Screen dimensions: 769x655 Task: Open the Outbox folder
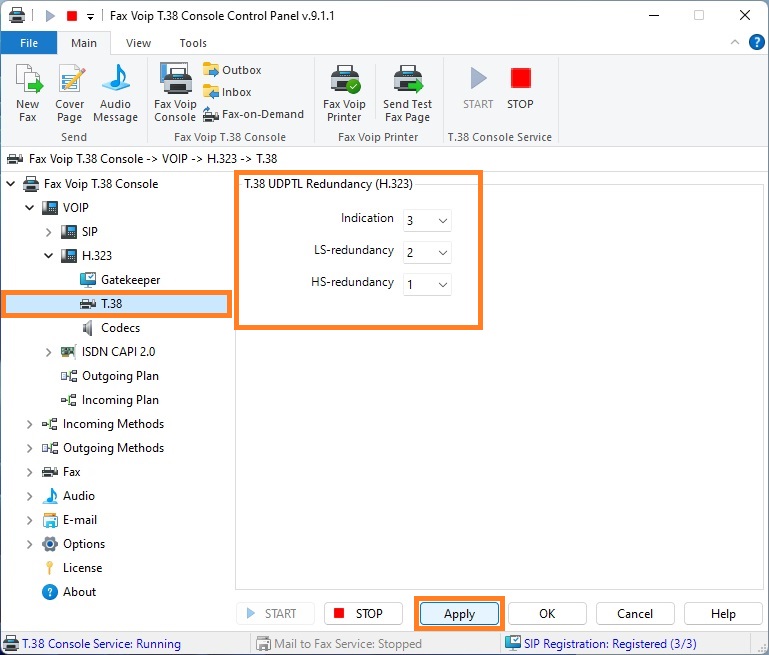click(232, 70)
